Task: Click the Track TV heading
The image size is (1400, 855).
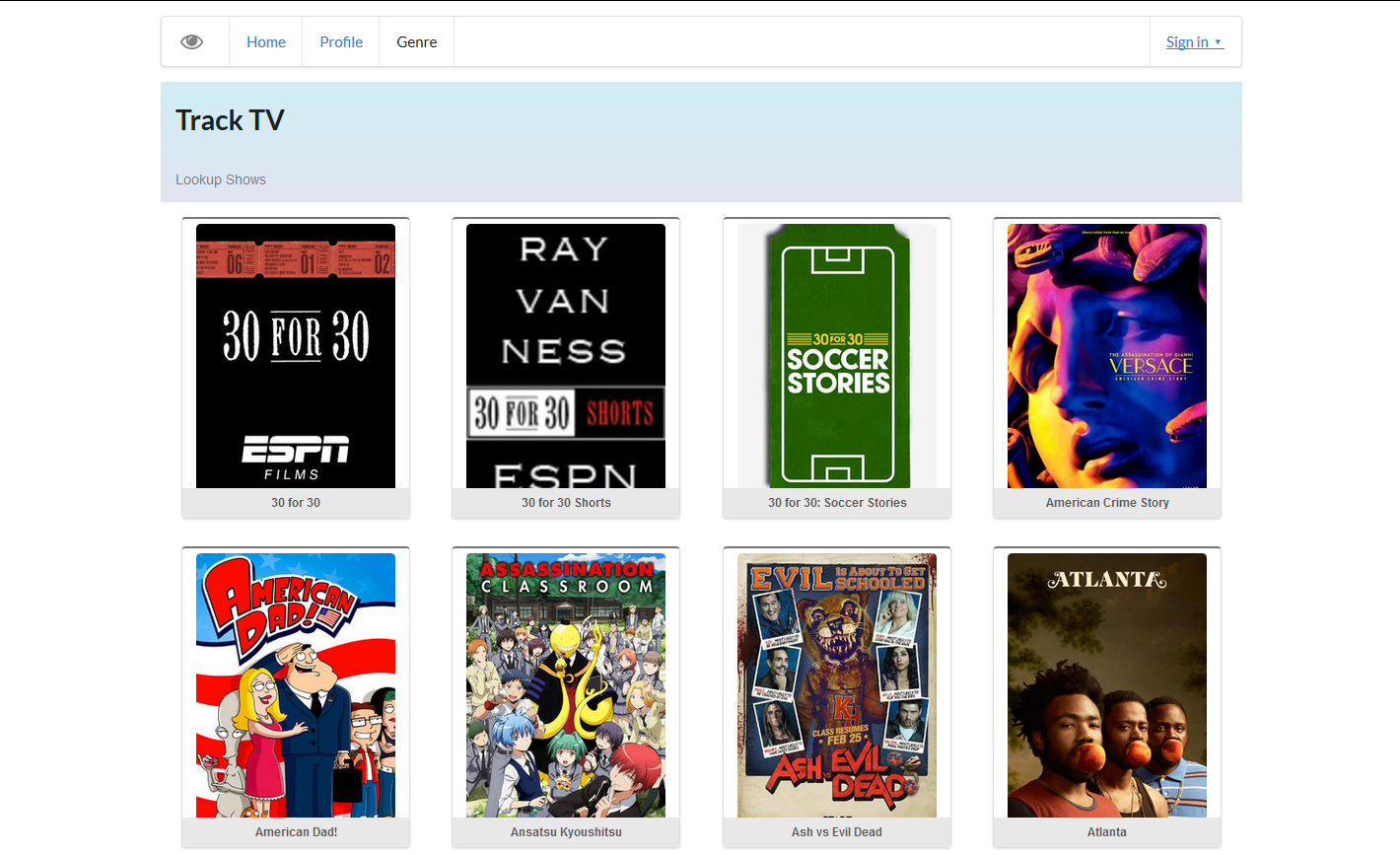Action: 230,120
